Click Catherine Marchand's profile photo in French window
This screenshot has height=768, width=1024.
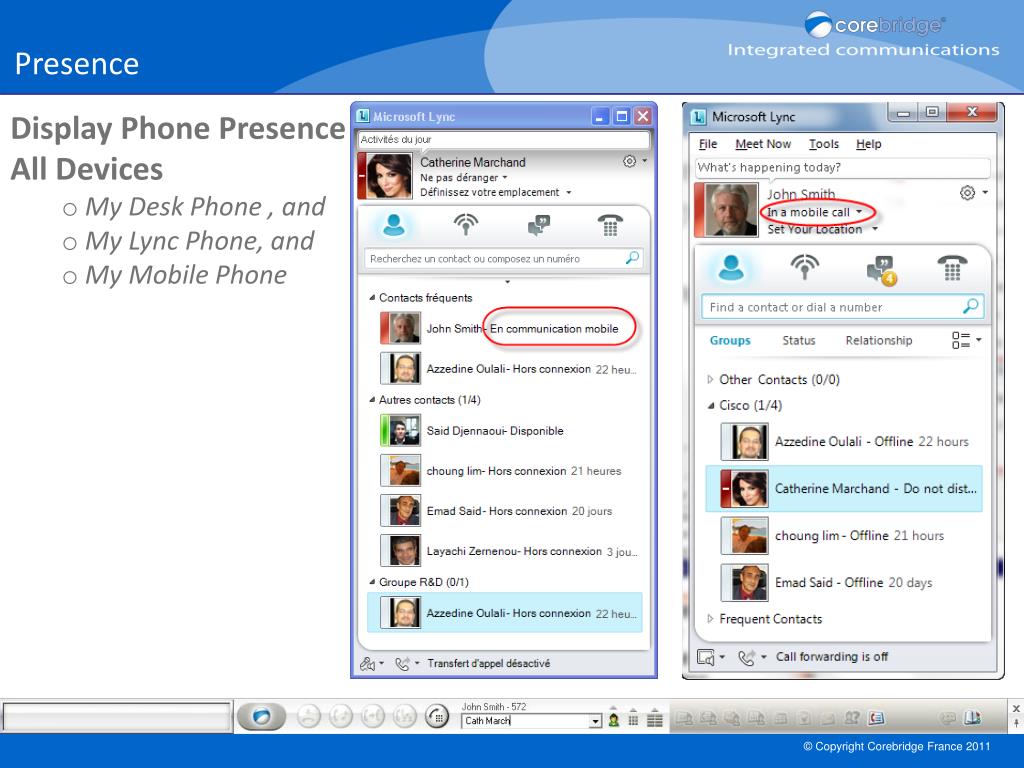tap(389, 176)
